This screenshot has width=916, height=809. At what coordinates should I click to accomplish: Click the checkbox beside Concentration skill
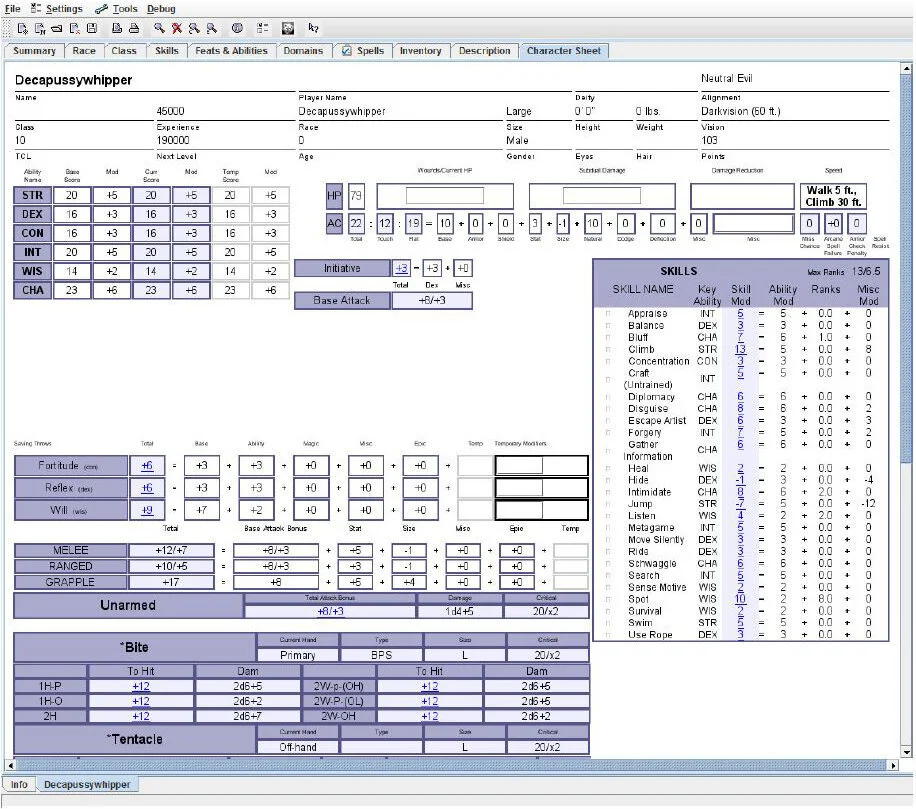[608, 361]
